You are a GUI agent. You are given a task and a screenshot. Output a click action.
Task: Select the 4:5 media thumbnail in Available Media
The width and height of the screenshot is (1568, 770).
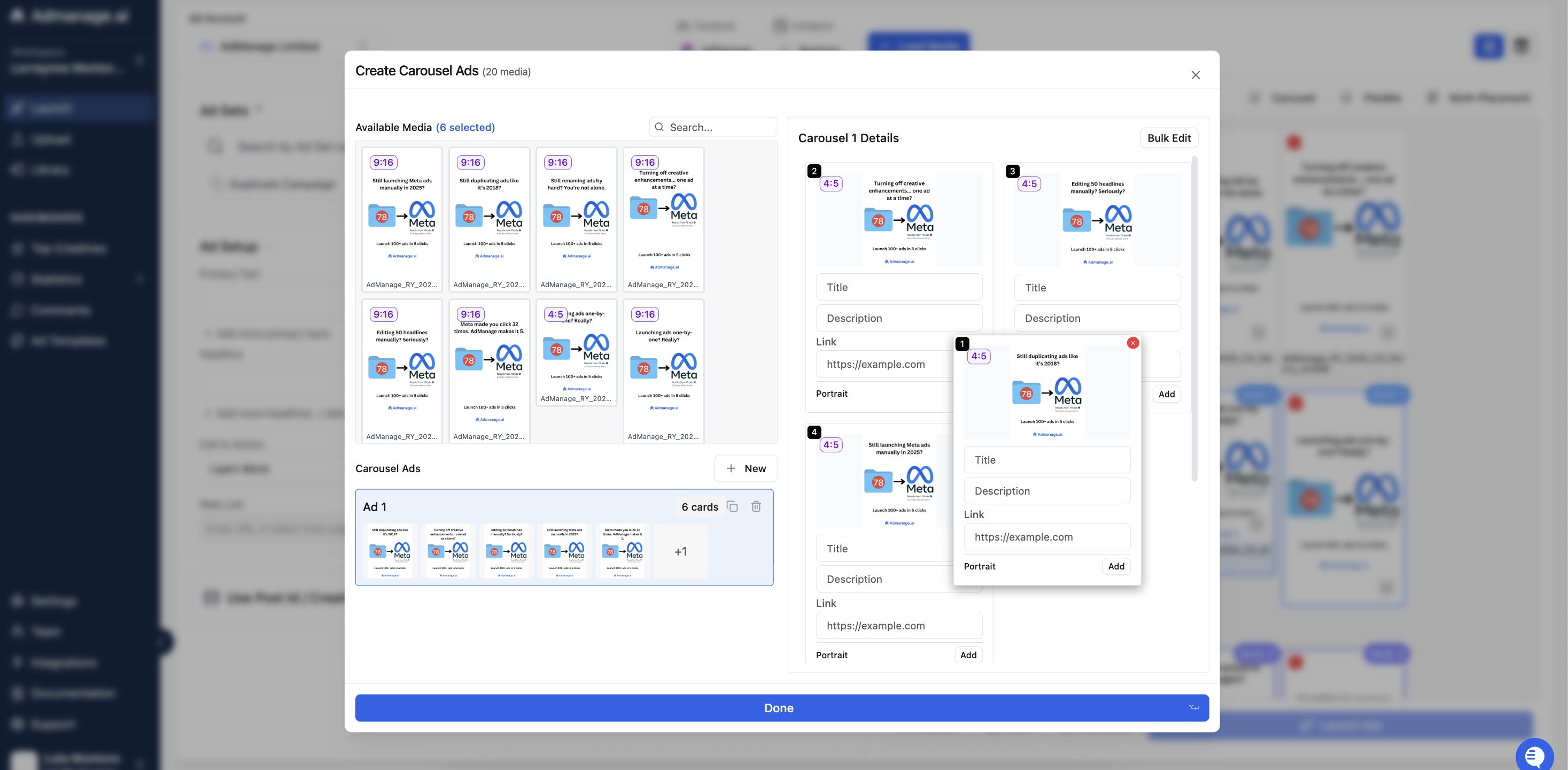pyautogui.click(x=577, y=353)
